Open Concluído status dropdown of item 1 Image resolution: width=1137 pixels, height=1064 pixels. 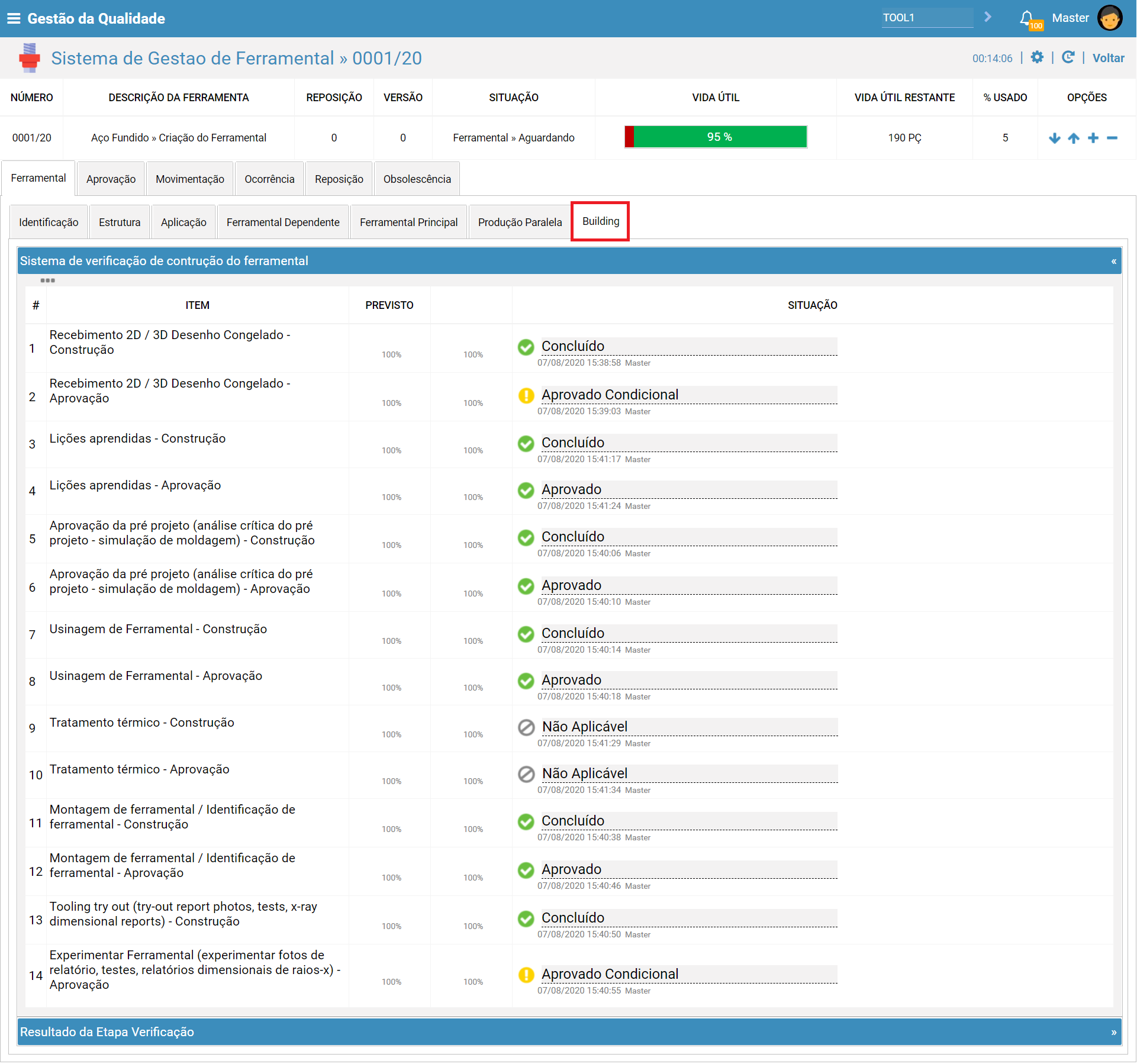pyautogui.click(x=688, y=346)
